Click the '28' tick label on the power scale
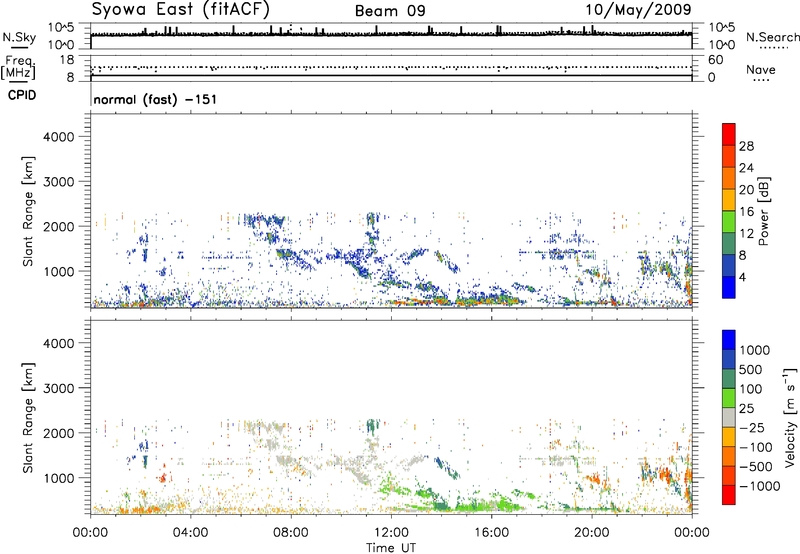 point(746,146)
